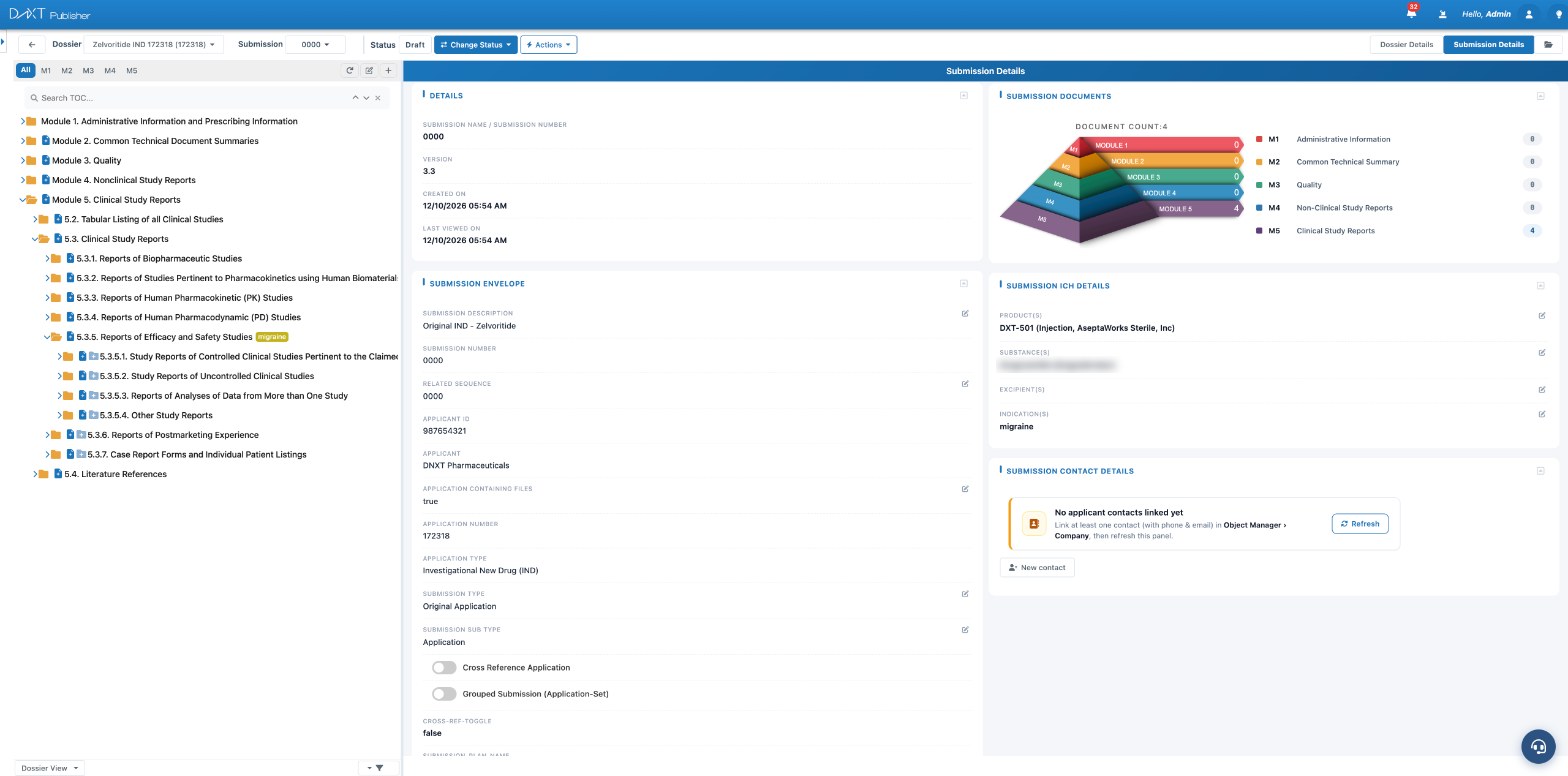Edit the Related Sequence field

click(965, 383)
